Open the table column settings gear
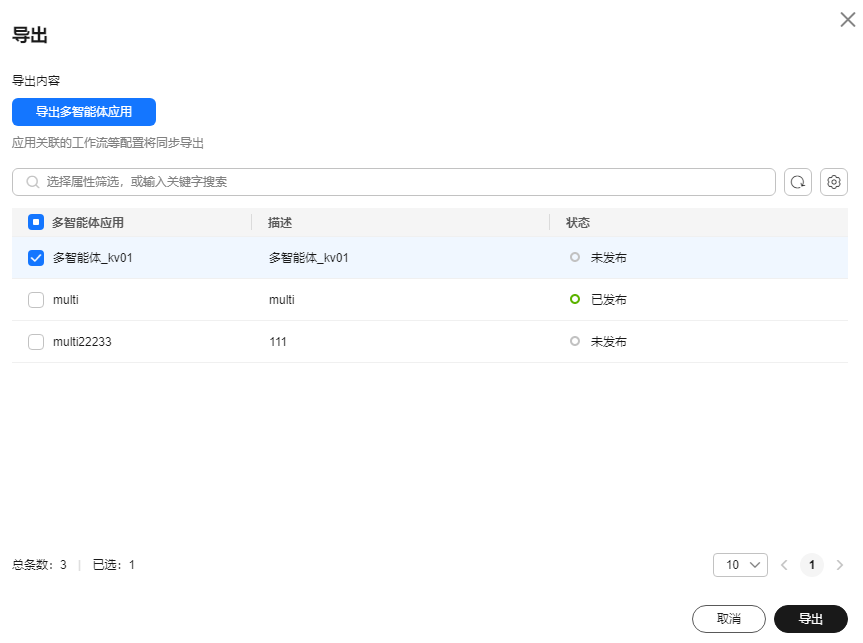863x643 pixels. click(833, 182)
